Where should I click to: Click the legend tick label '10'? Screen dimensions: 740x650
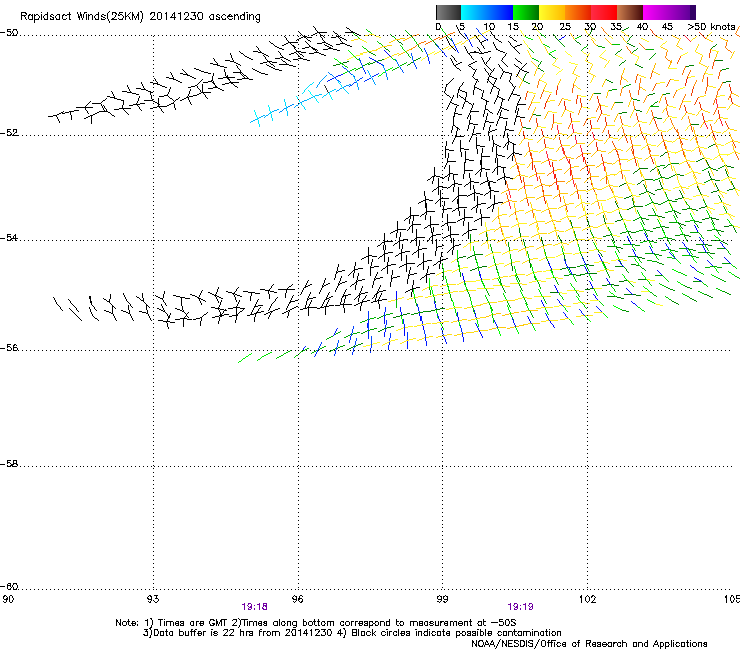coord(489,27)
